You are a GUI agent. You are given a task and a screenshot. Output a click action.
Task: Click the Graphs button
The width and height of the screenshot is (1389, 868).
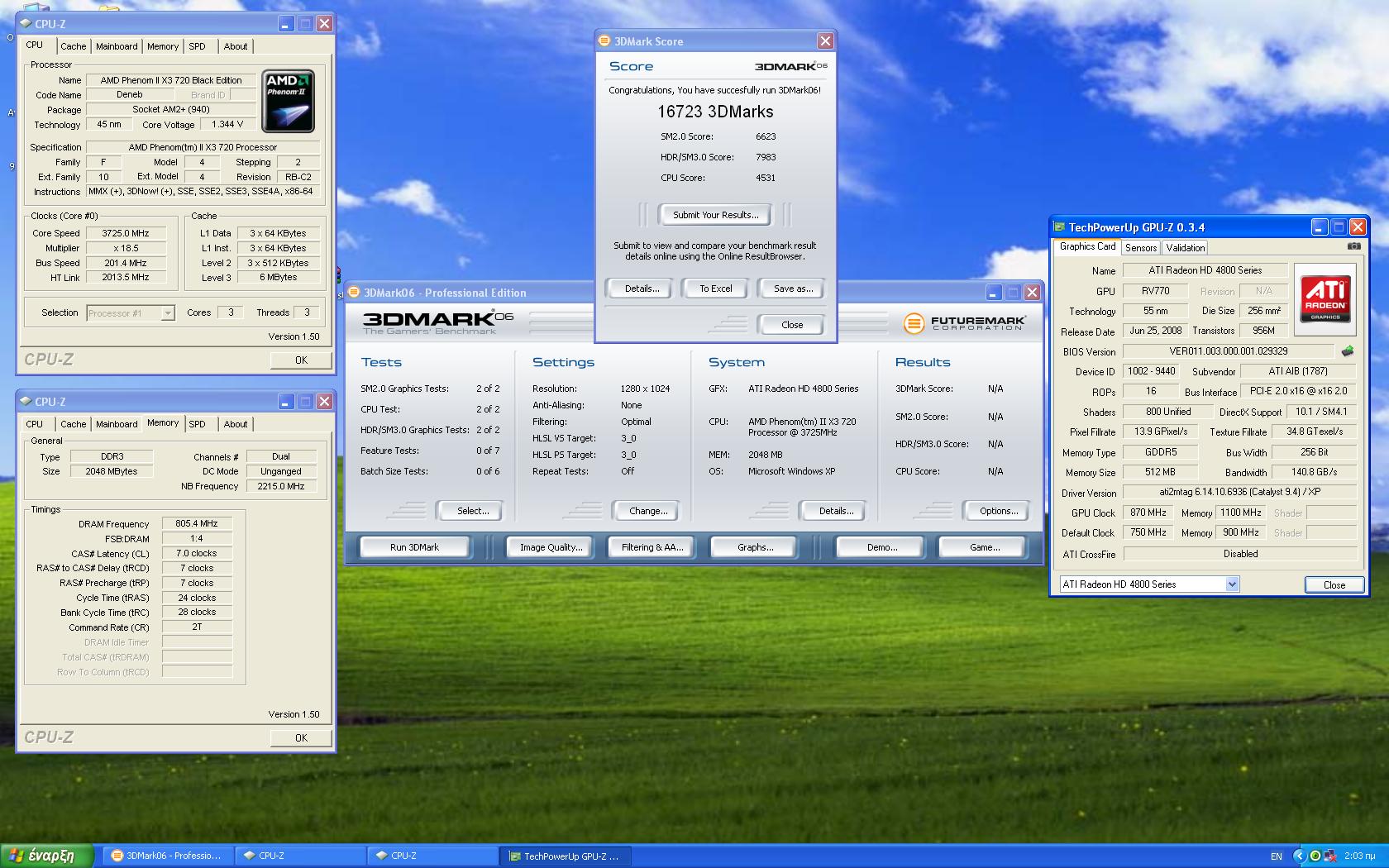(755, 547)
